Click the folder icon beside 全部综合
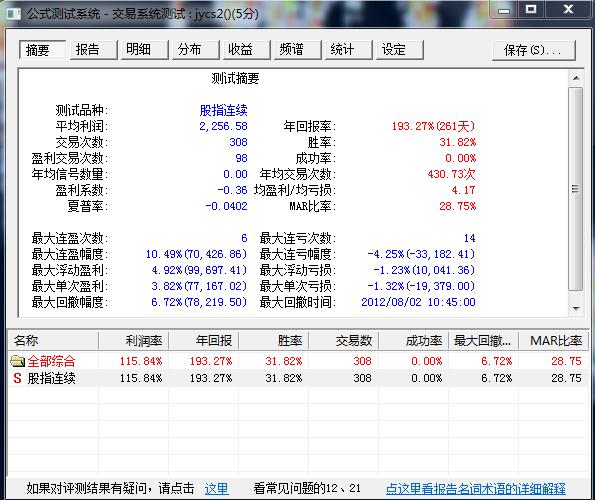This screenshot has height=500, width=595. tap(17, 361)
